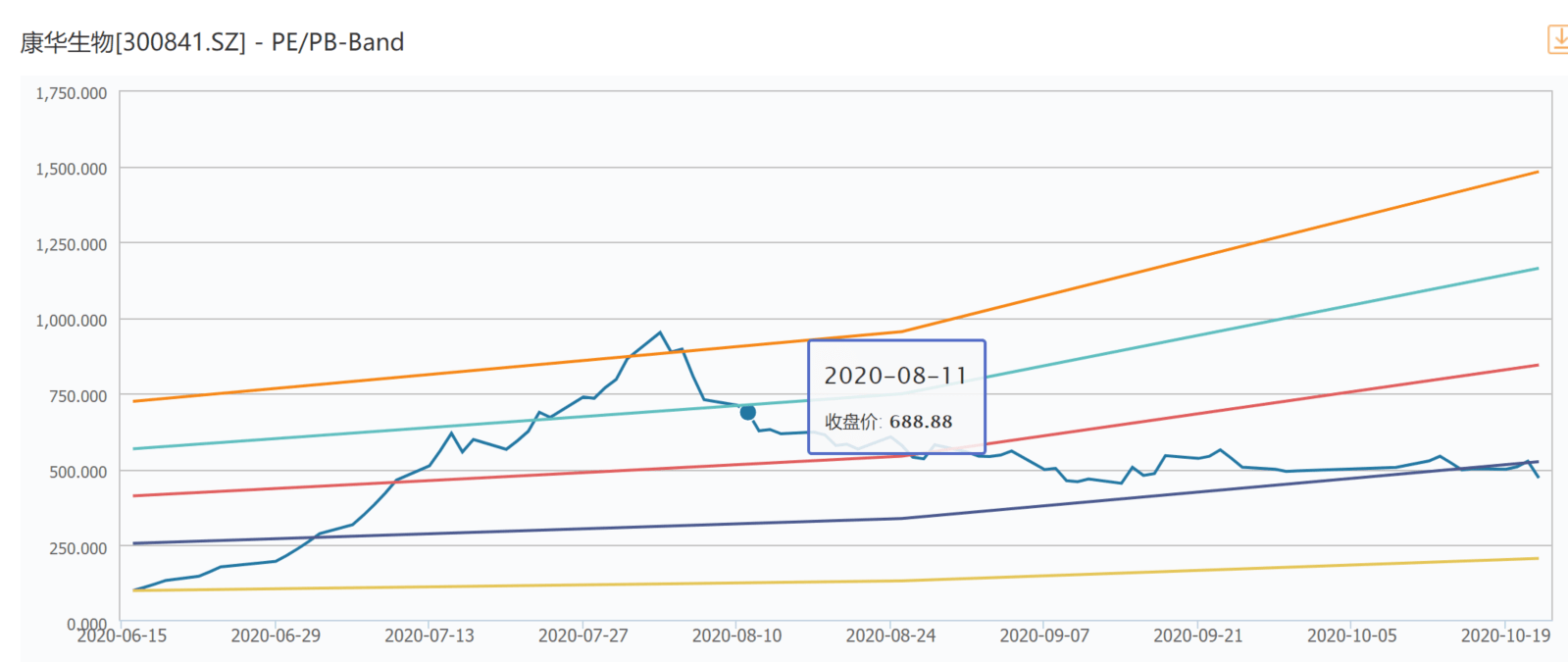This screenshot has width=1568, height=662.
Task: Click the download chart icon
Action: [1557, 39]
